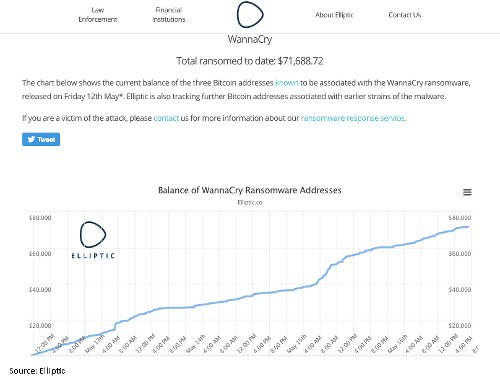This screenshot has width=500, height=386.
Task: Open the Contact Us page
Action: pos(405,15)
